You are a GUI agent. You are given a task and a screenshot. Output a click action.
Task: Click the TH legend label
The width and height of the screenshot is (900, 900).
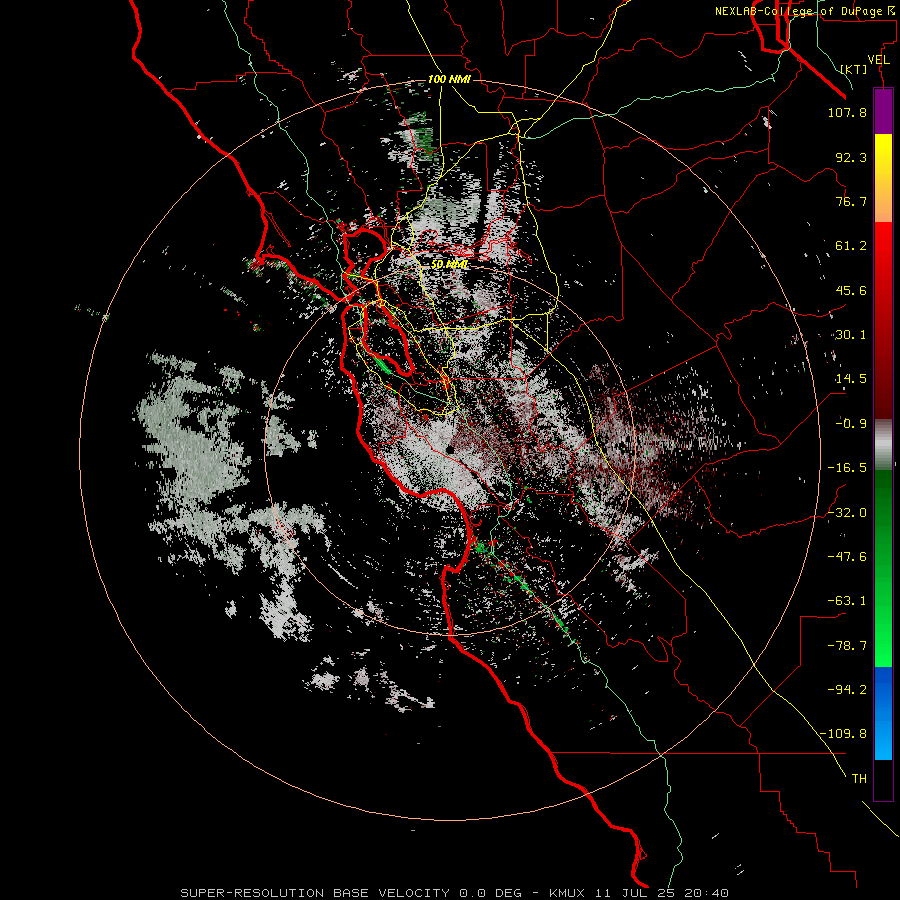point(859,779)
